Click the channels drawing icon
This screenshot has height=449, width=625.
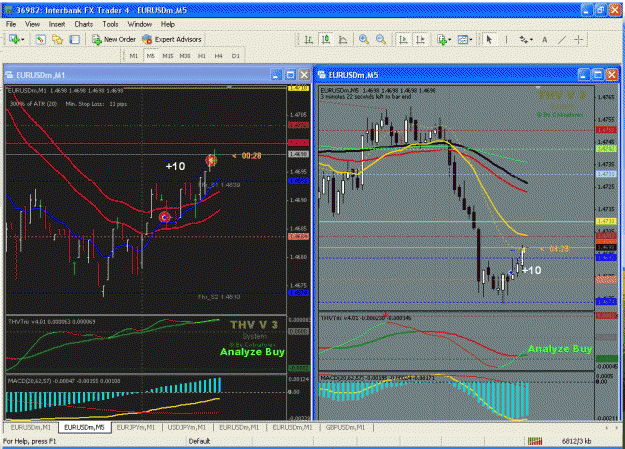(523, 39)
